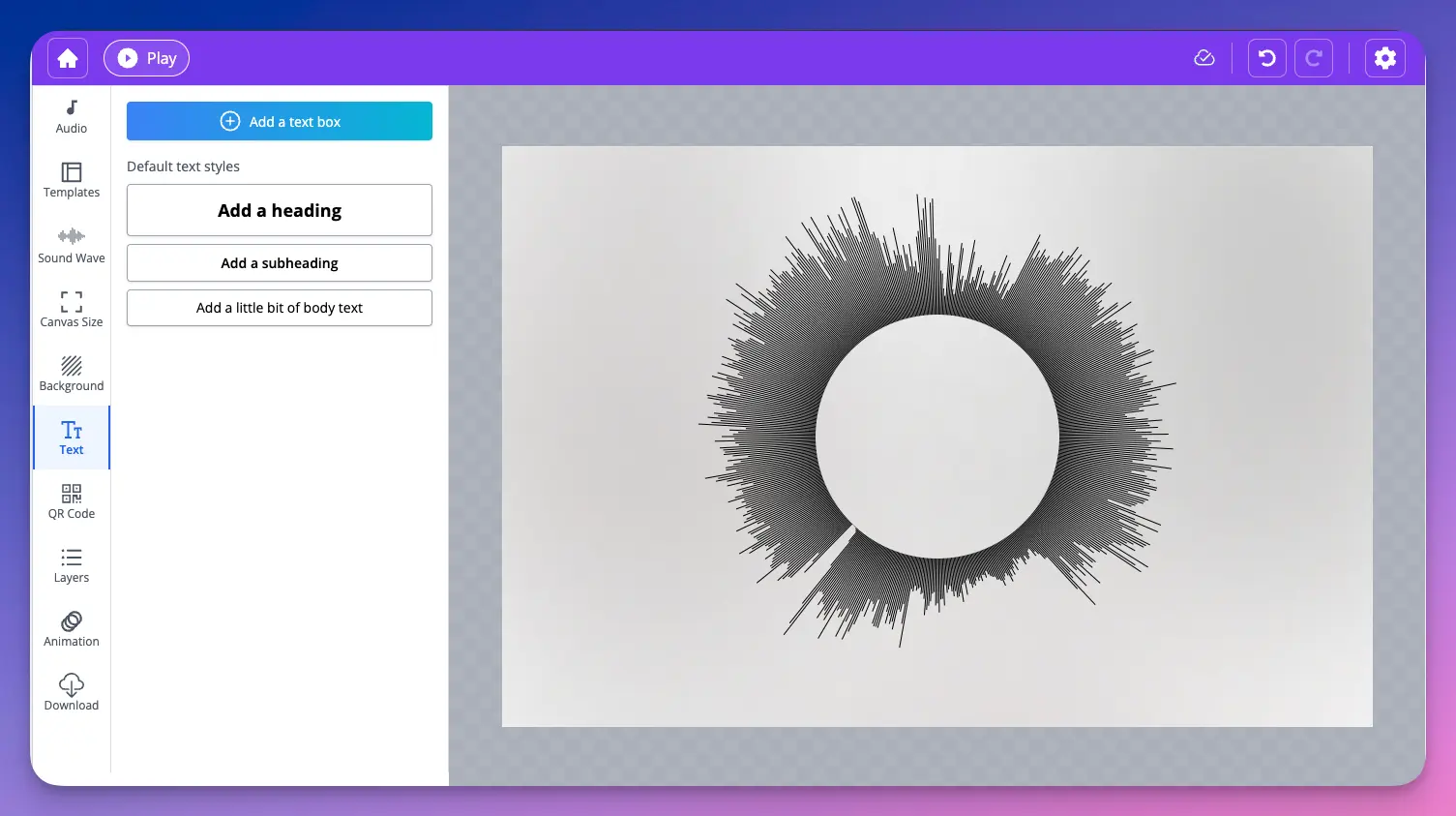Insert an Add a subheading text style

(x=279, y=262)
